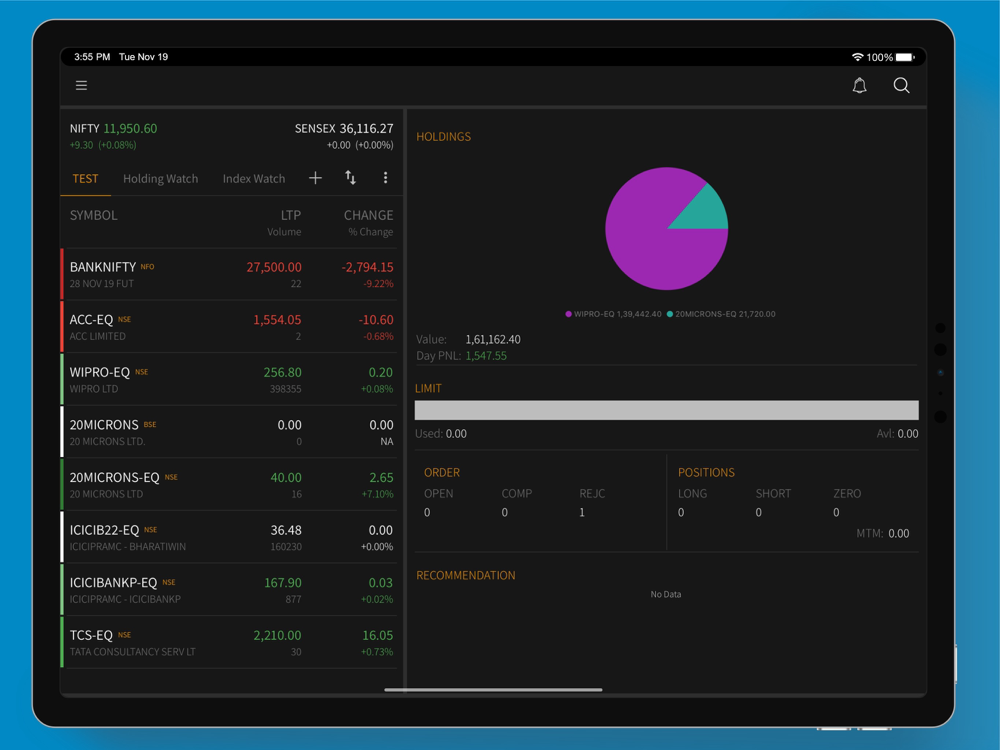Select the WIPRO-EQ stock row
This screenshot has height=750, width=1000.
[230, 379]
